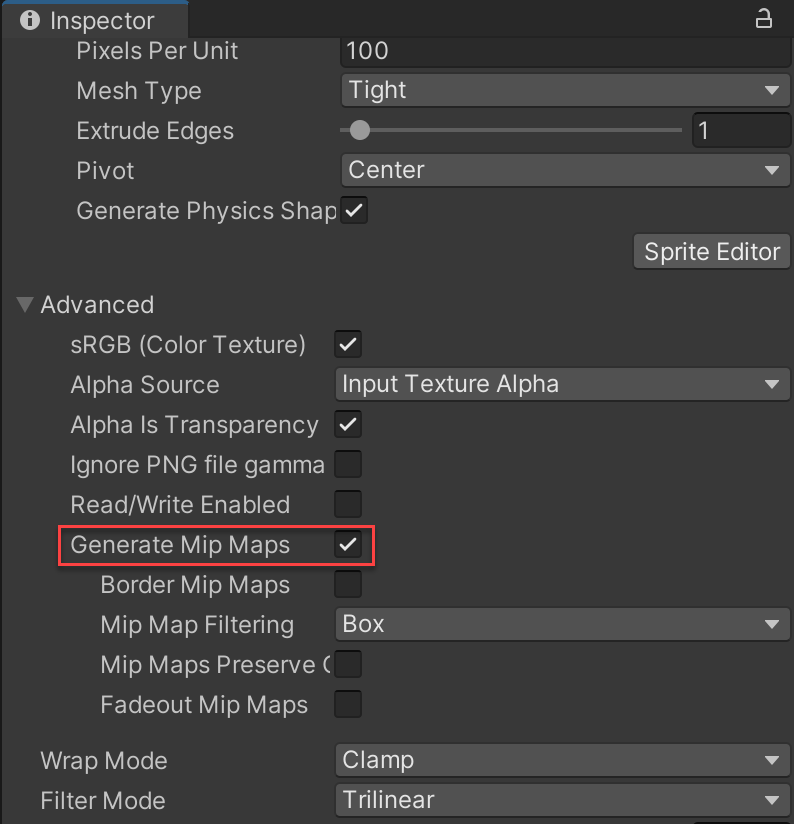Enable Border Mip Maps
The height and width of the screenshot is (824, 794).
click(x=348, y=585)
